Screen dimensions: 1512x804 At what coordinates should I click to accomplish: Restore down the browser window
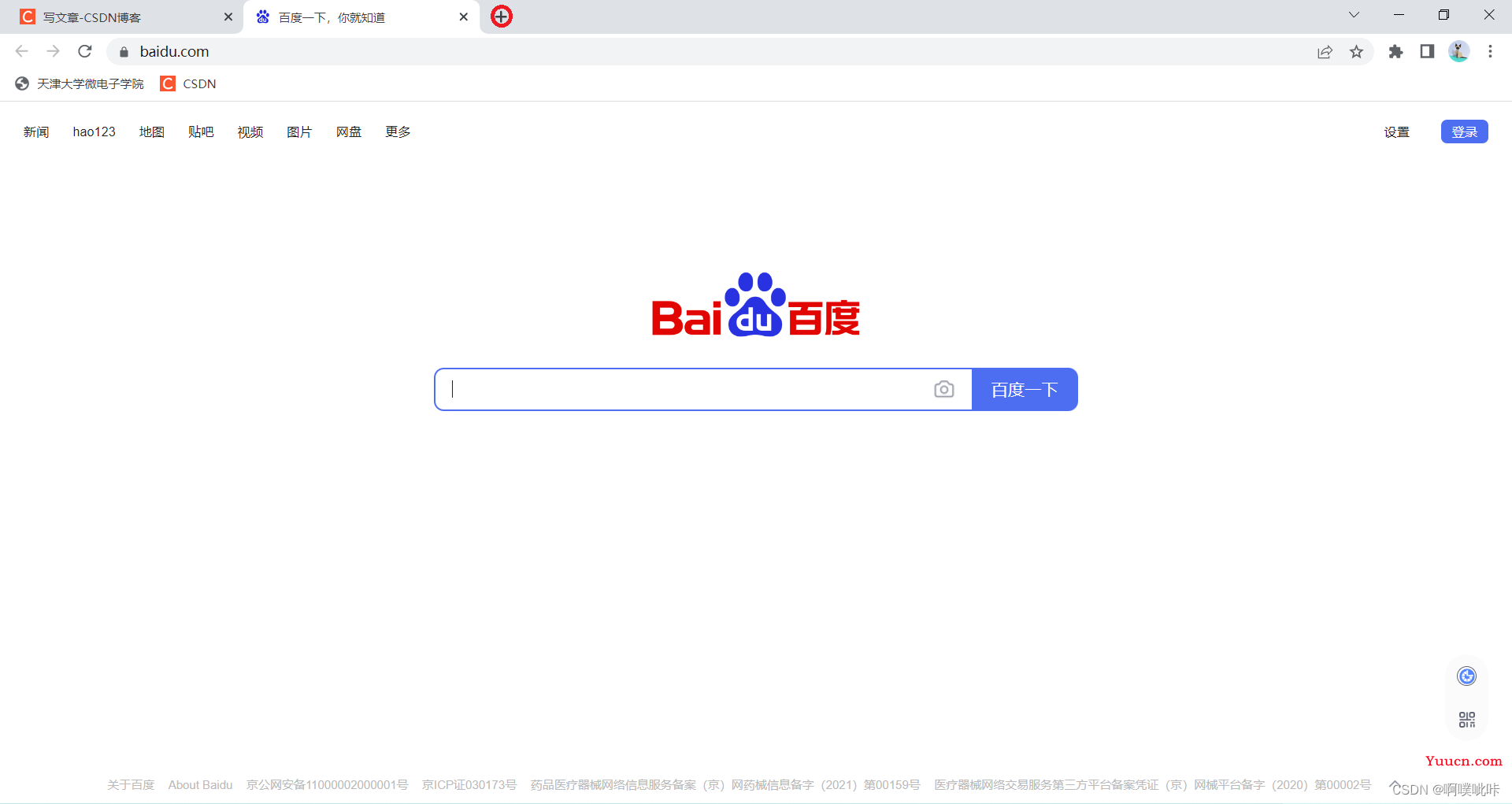point(1443,15)
